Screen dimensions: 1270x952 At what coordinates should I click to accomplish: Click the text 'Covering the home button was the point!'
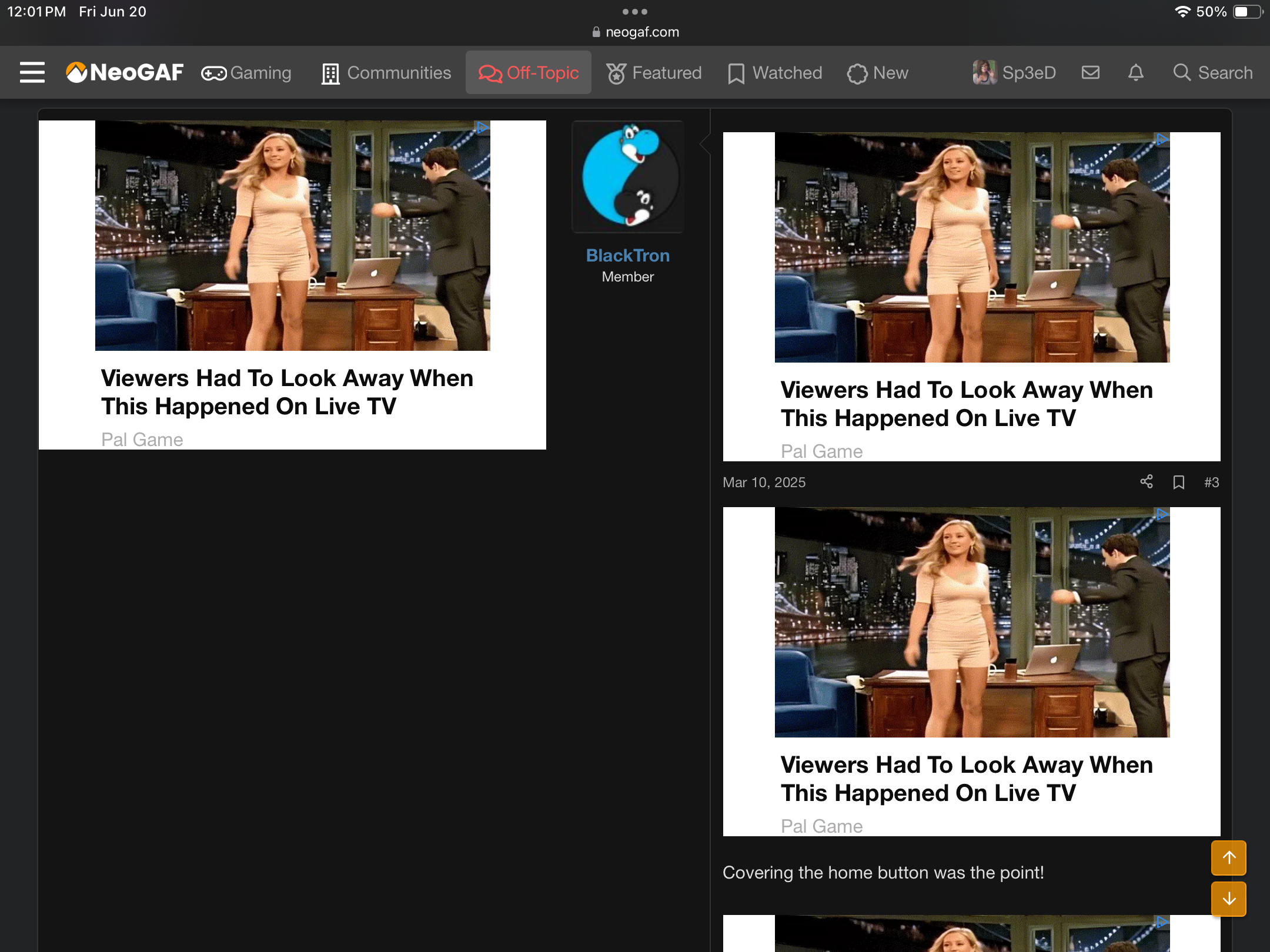pos(883,872)
